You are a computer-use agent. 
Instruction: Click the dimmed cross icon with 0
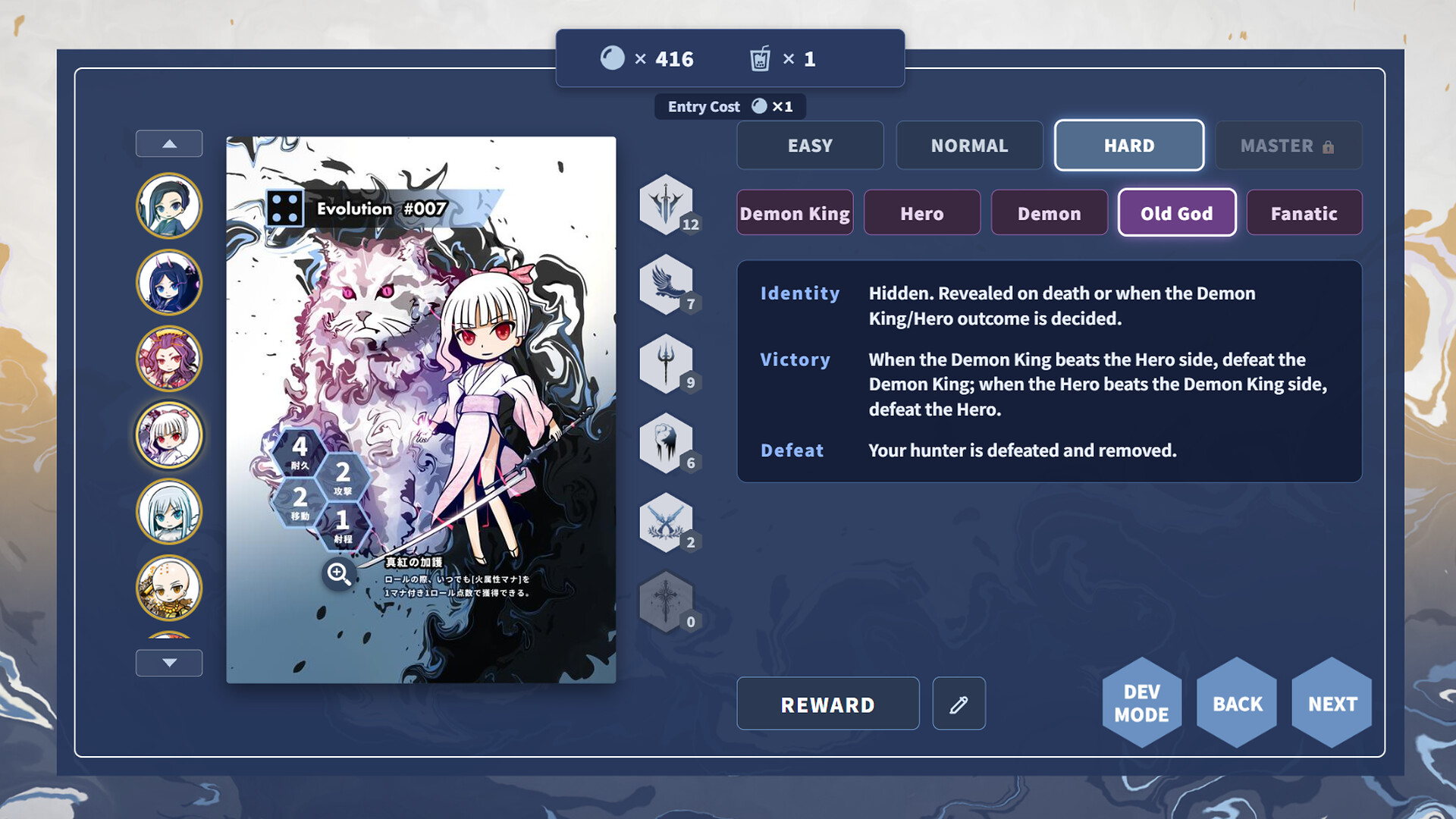click(666, 603)
